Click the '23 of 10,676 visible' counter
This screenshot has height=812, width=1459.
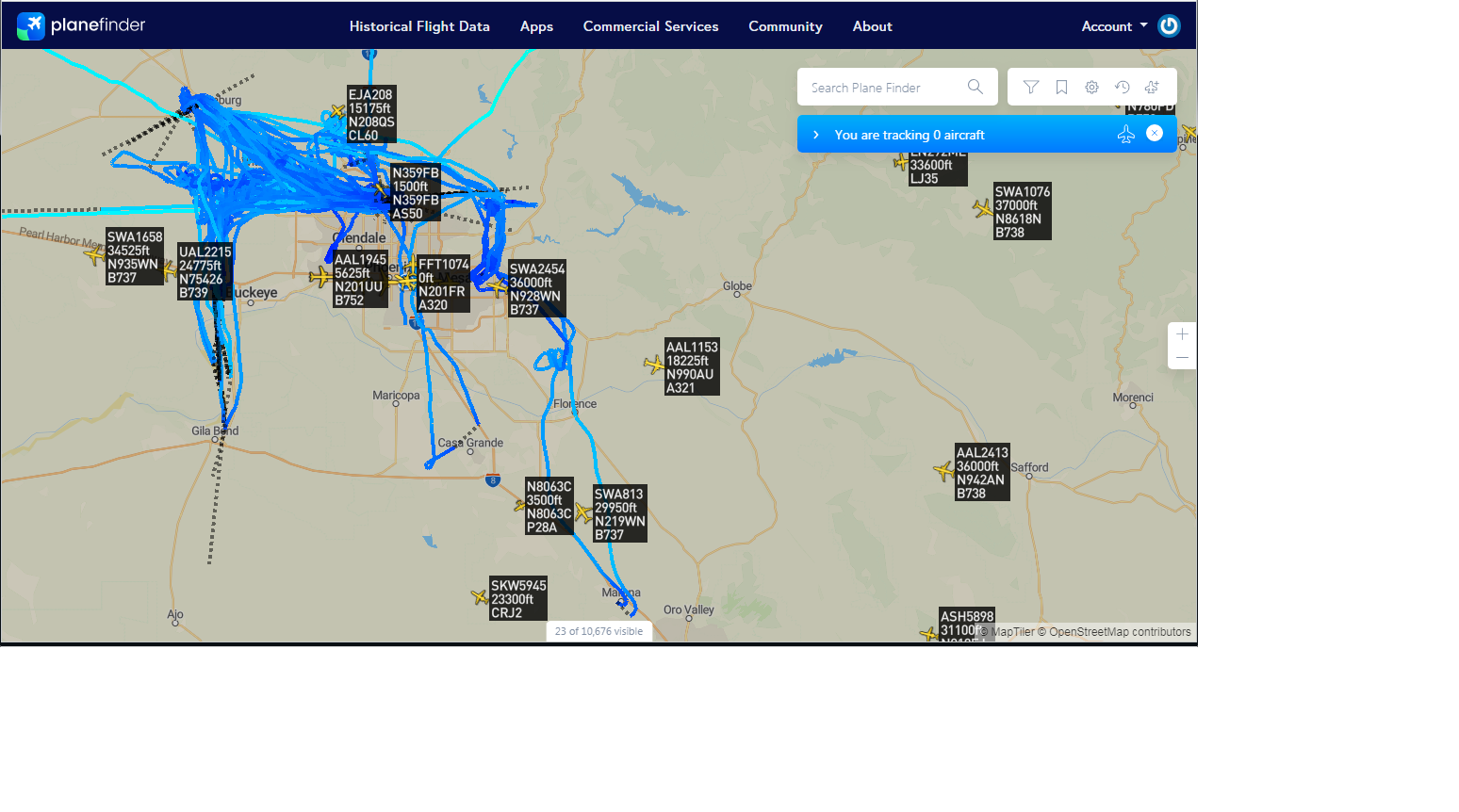pyautogui.click(x=599, y=631)
